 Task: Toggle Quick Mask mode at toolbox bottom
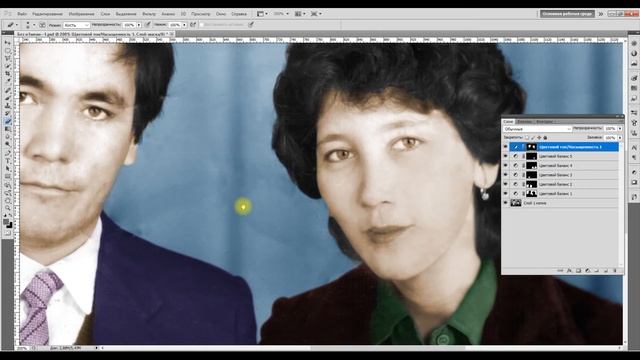click(8, 233)
